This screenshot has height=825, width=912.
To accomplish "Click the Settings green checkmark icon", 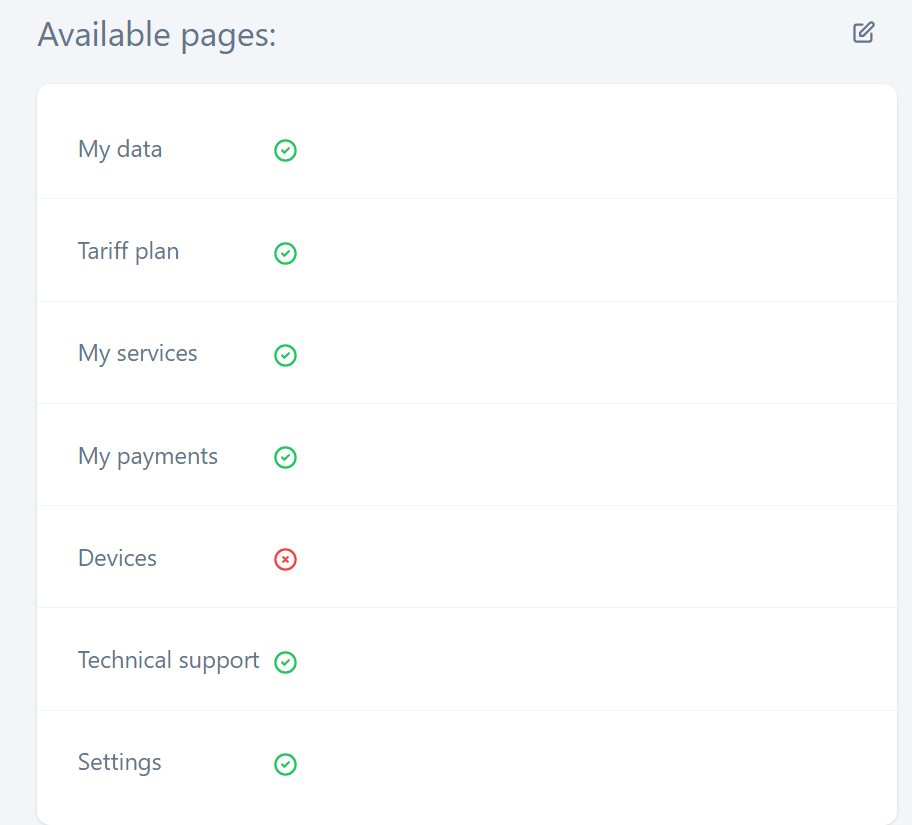I will (285, 764).
